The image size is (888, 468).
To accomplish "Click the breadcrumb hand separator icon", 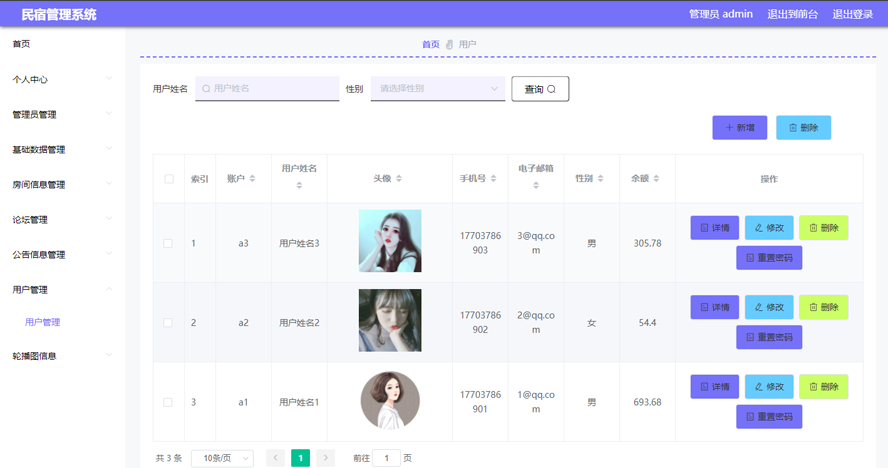I will (x=449, y=44).
